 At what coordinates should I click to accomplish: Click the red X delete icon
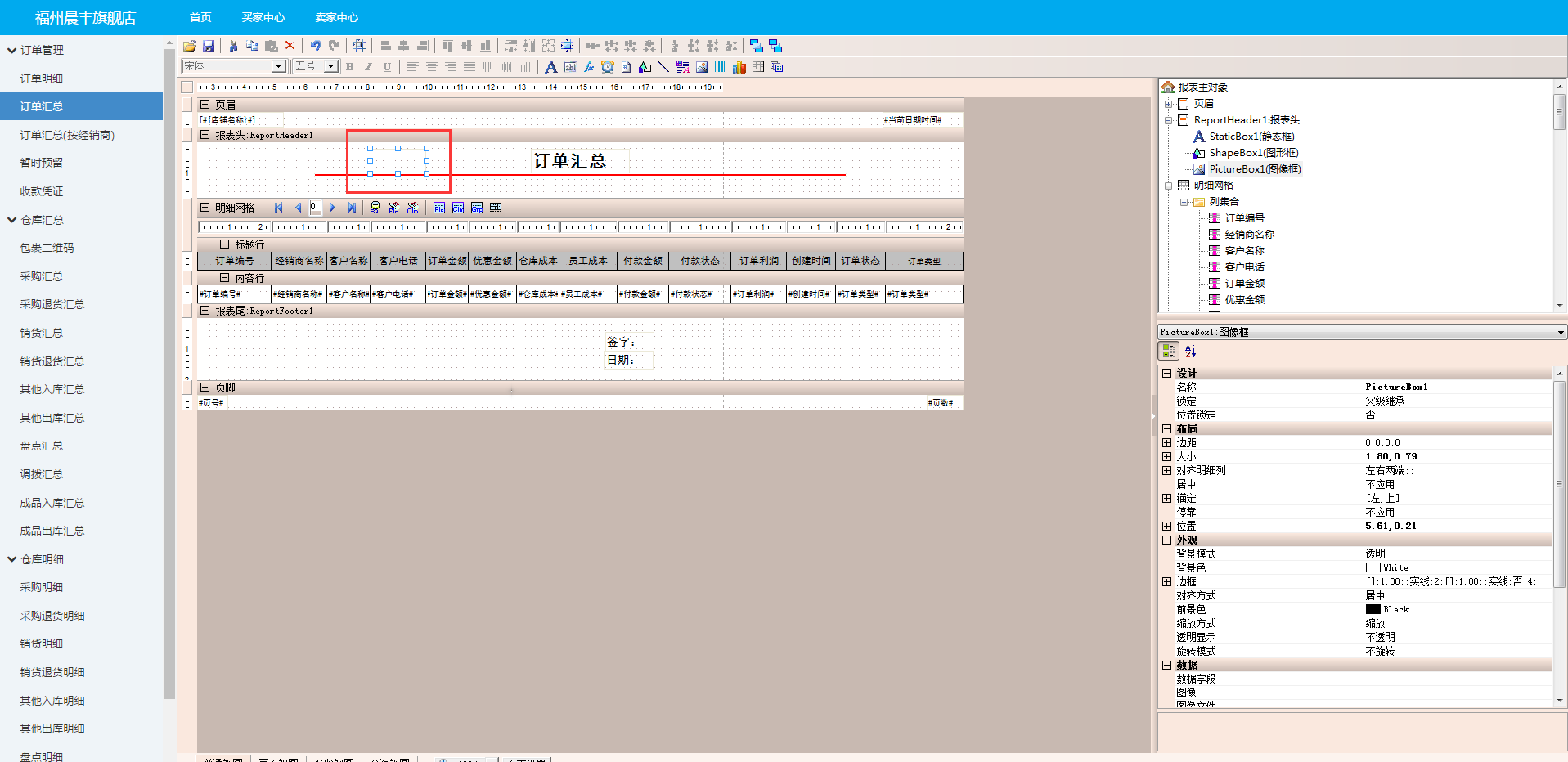[290, 46]
